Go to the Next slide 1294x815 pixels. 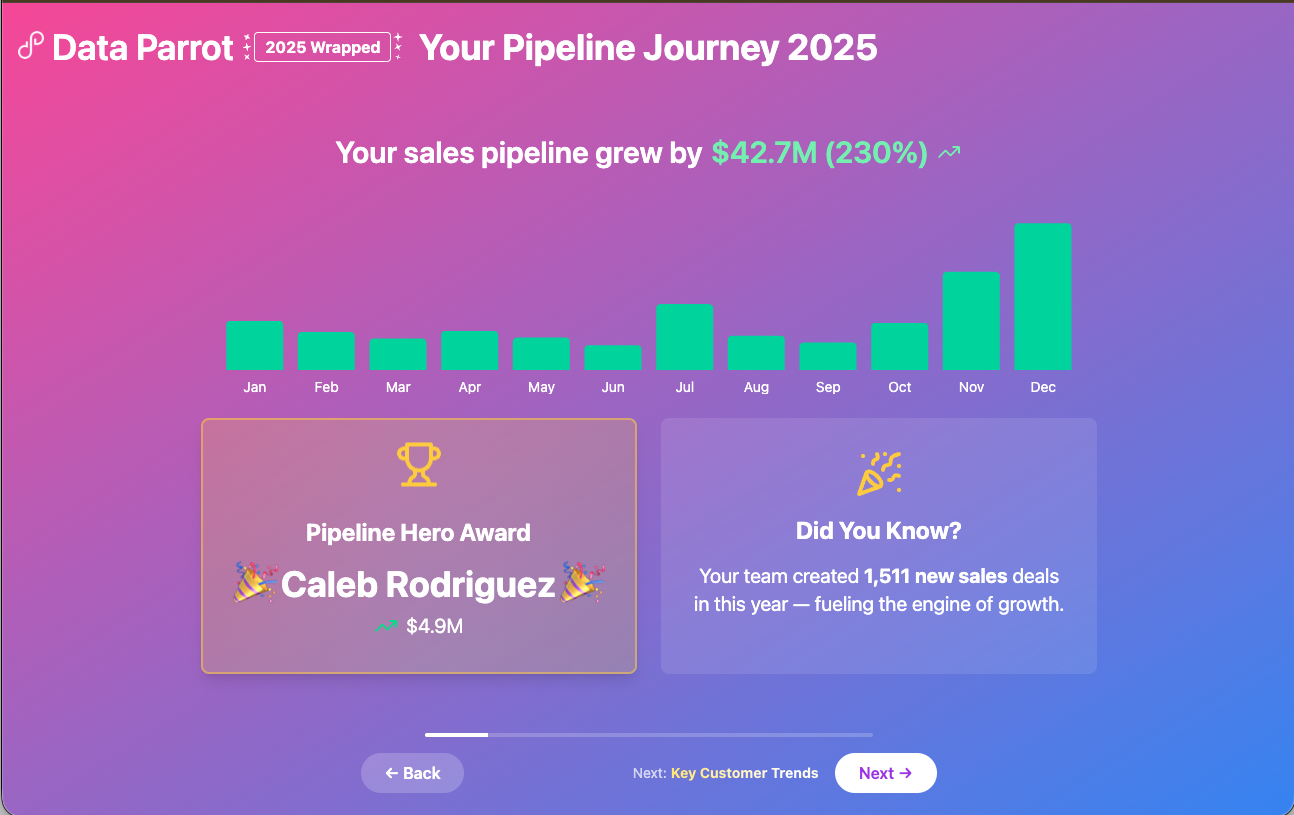pyautogui.click(x=885, y=773)
